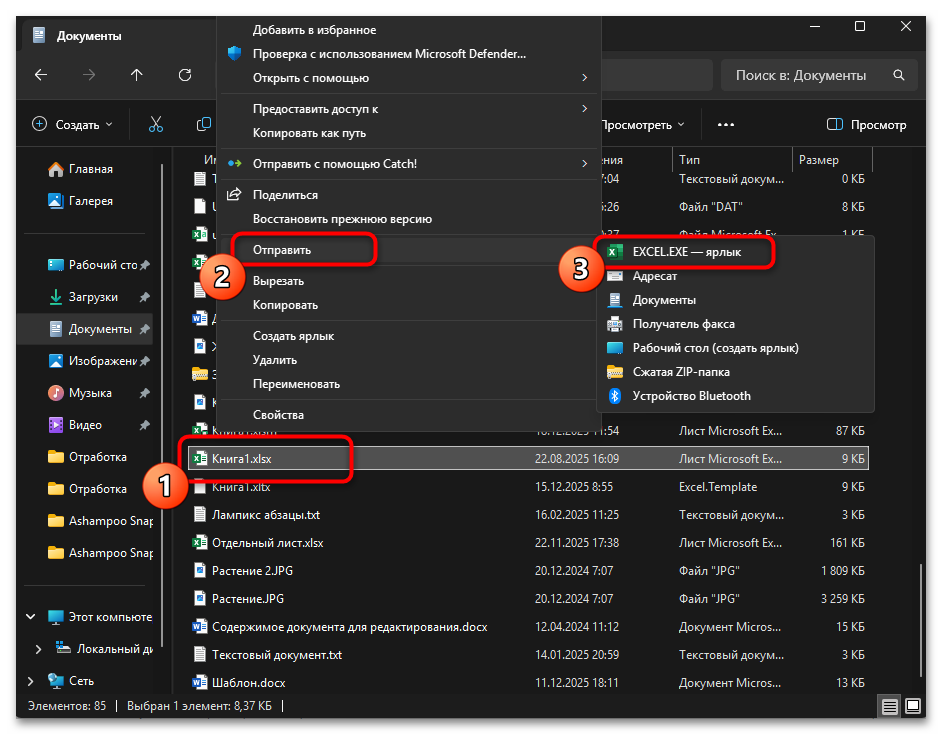This screenshot has height=735, width=942.
Task: Open the Создать dropdown
Action: [72, 124]
